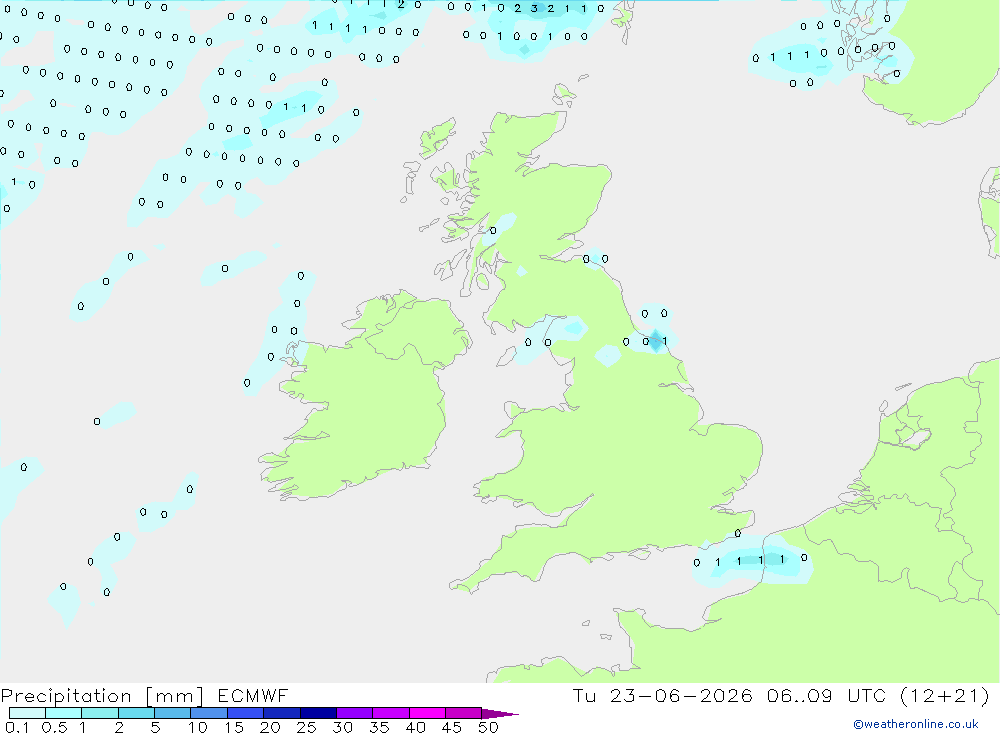Select the magenta 40–45 mm legend swatch
The width and height of the screenshot is (1000, 733).
click(x=427, y=713)
